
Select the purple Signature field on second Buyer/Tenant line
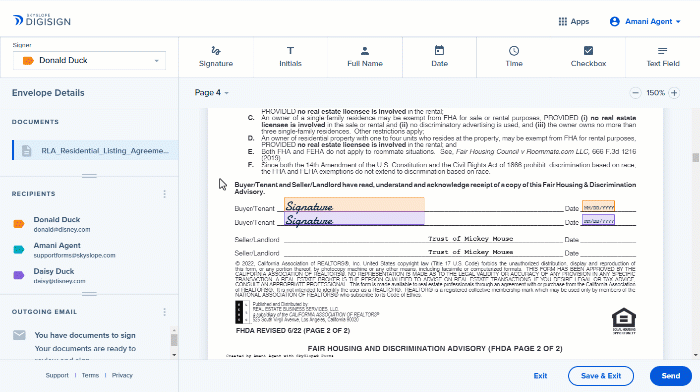[354, 219]
